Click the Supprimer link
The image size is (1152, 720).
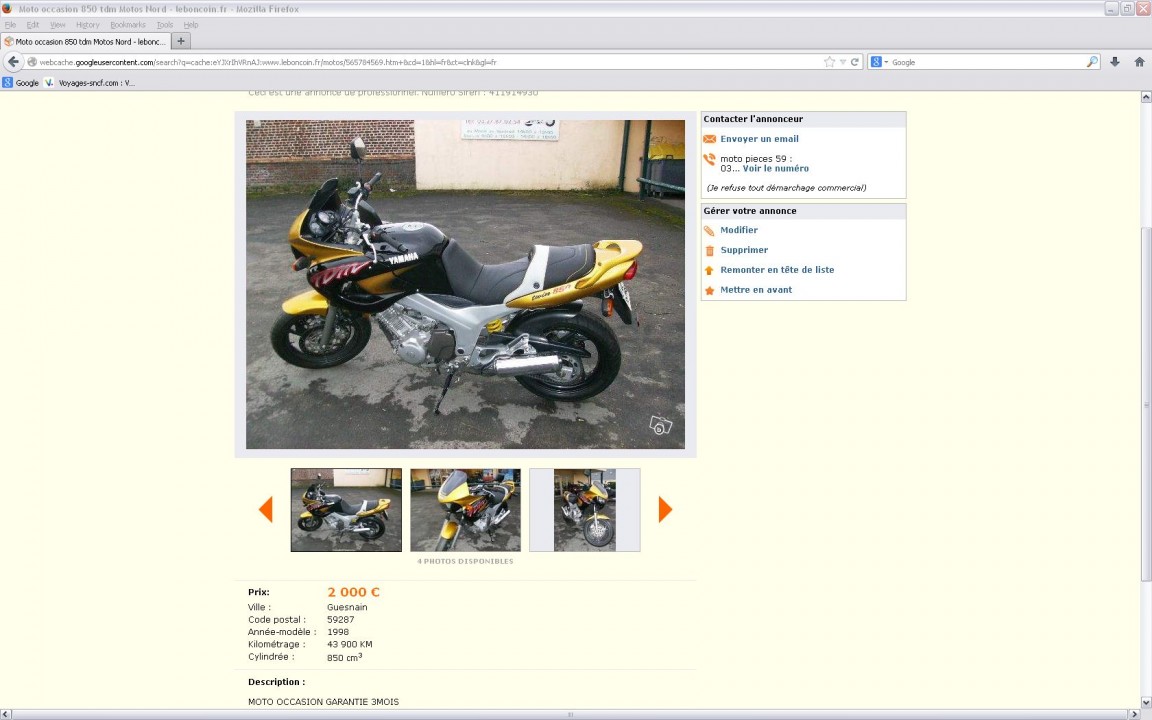pos(744,250)
